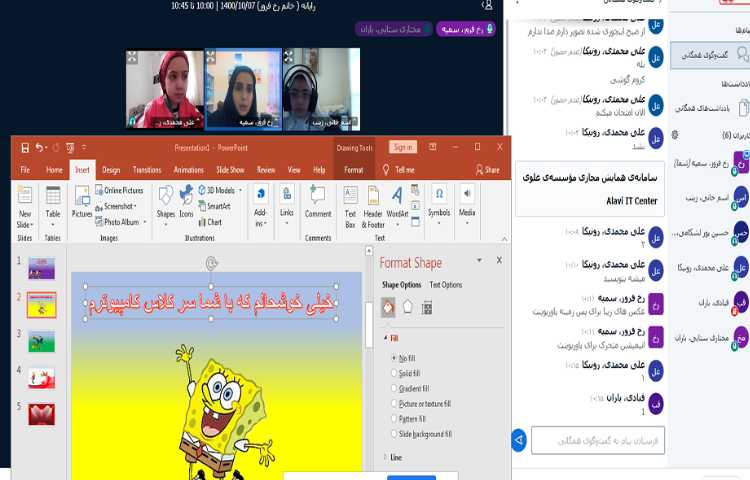Select slide 5 thumbnail
Viewport: 750px width, 480px height.
coord(42,415)
